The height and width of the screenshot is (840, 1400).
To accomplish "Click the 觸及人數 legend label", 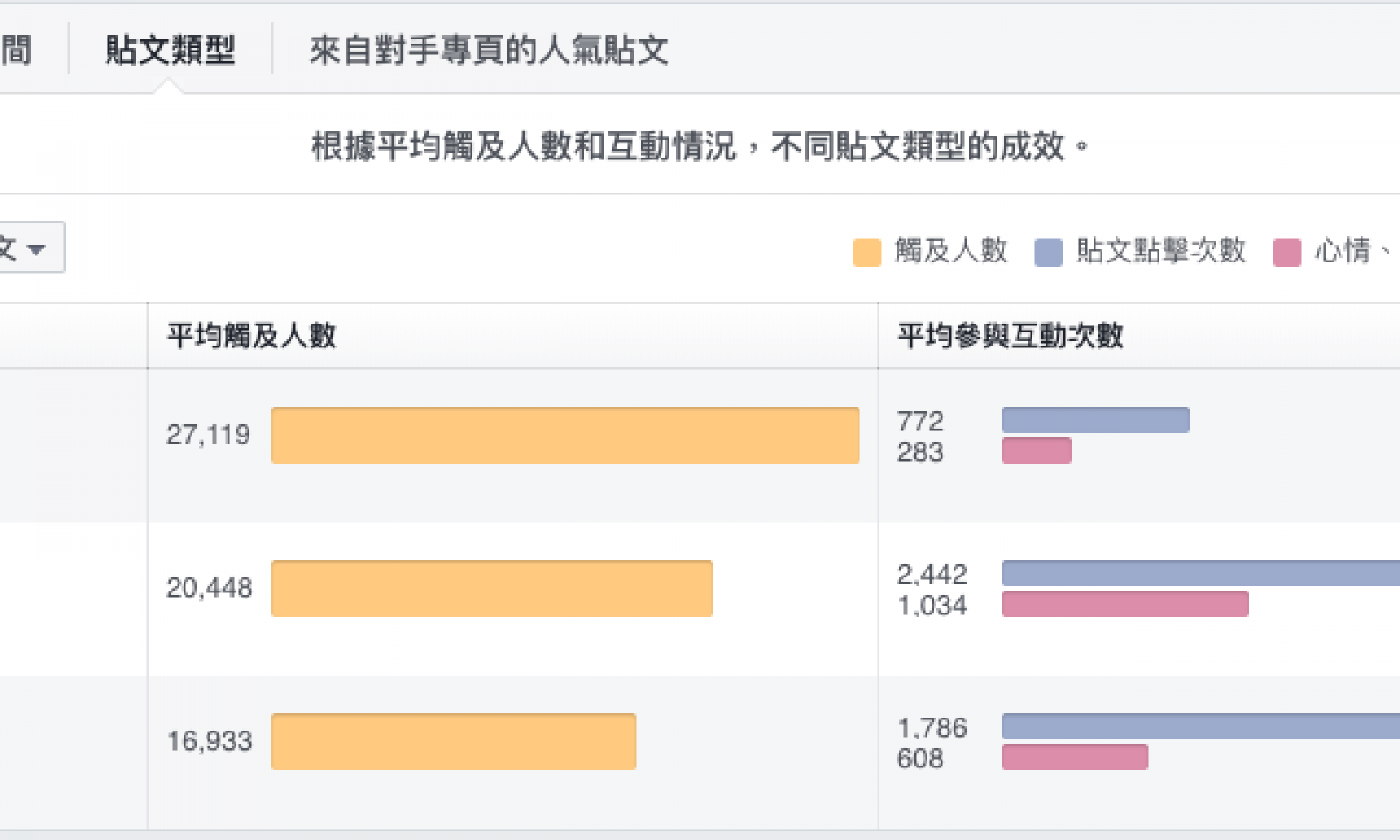I will point(951,251).
